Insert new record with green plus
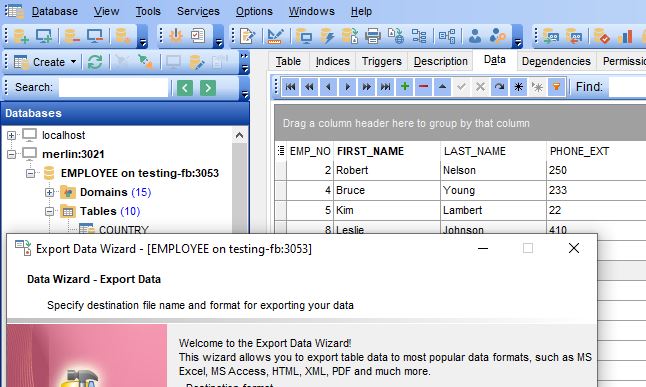The width and height of the screenshot is (646, 387). [x=405, y=87]
